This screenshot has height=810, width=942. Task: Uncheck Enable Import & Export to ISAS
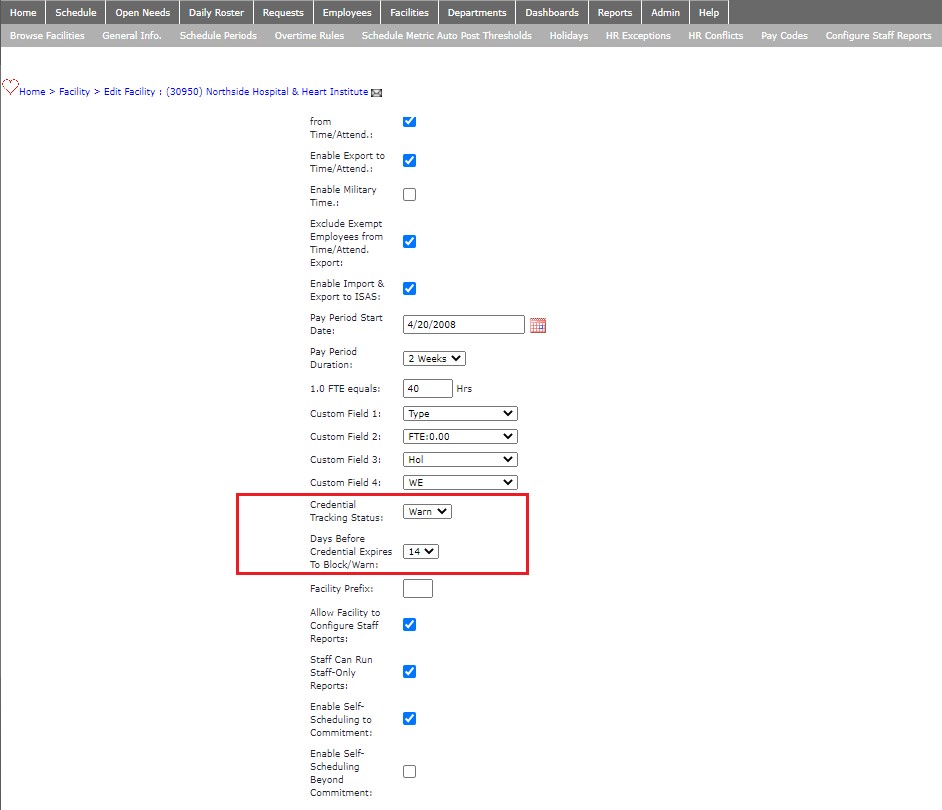pos(409,288)
